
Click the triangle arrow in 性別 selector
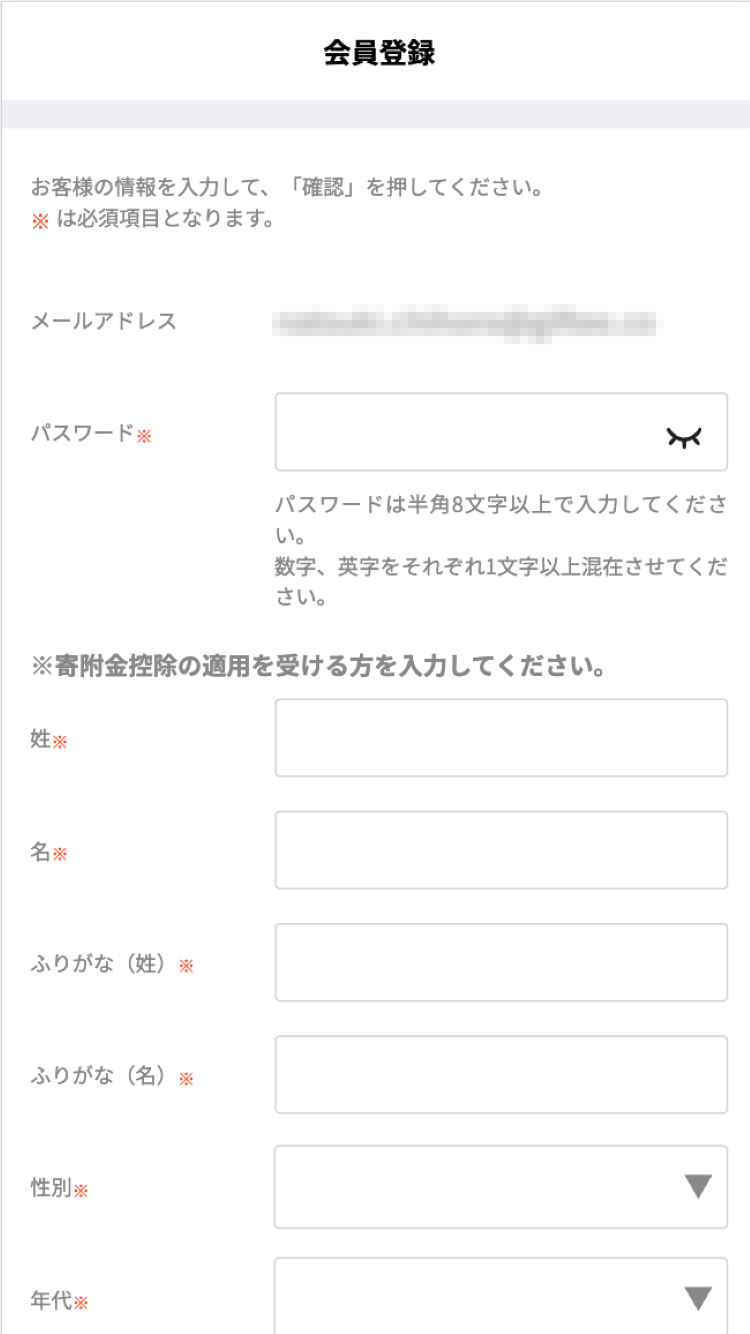(698, 1187)
